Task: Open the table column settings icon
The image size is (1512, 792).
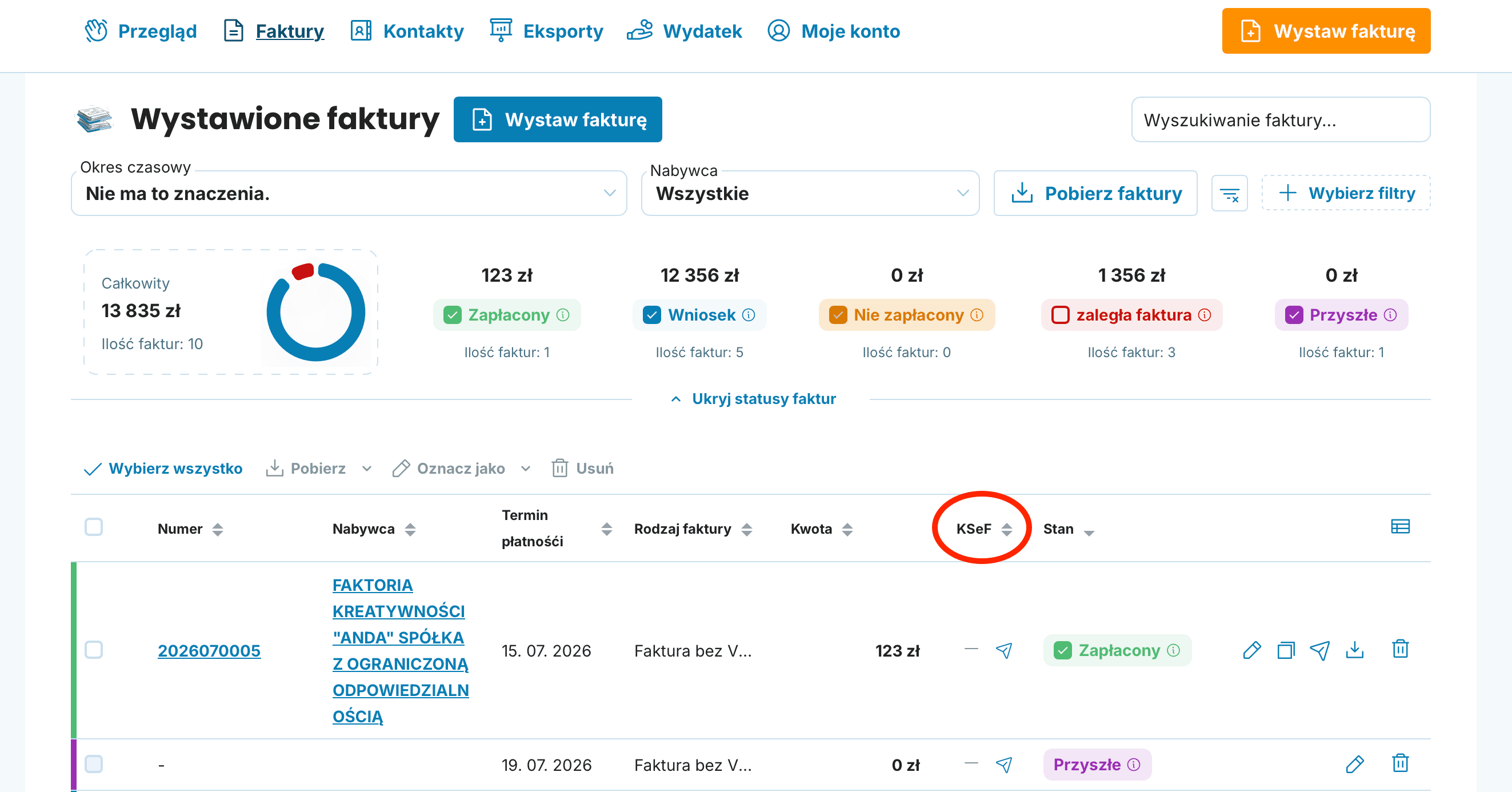Action: (1400, 527)
